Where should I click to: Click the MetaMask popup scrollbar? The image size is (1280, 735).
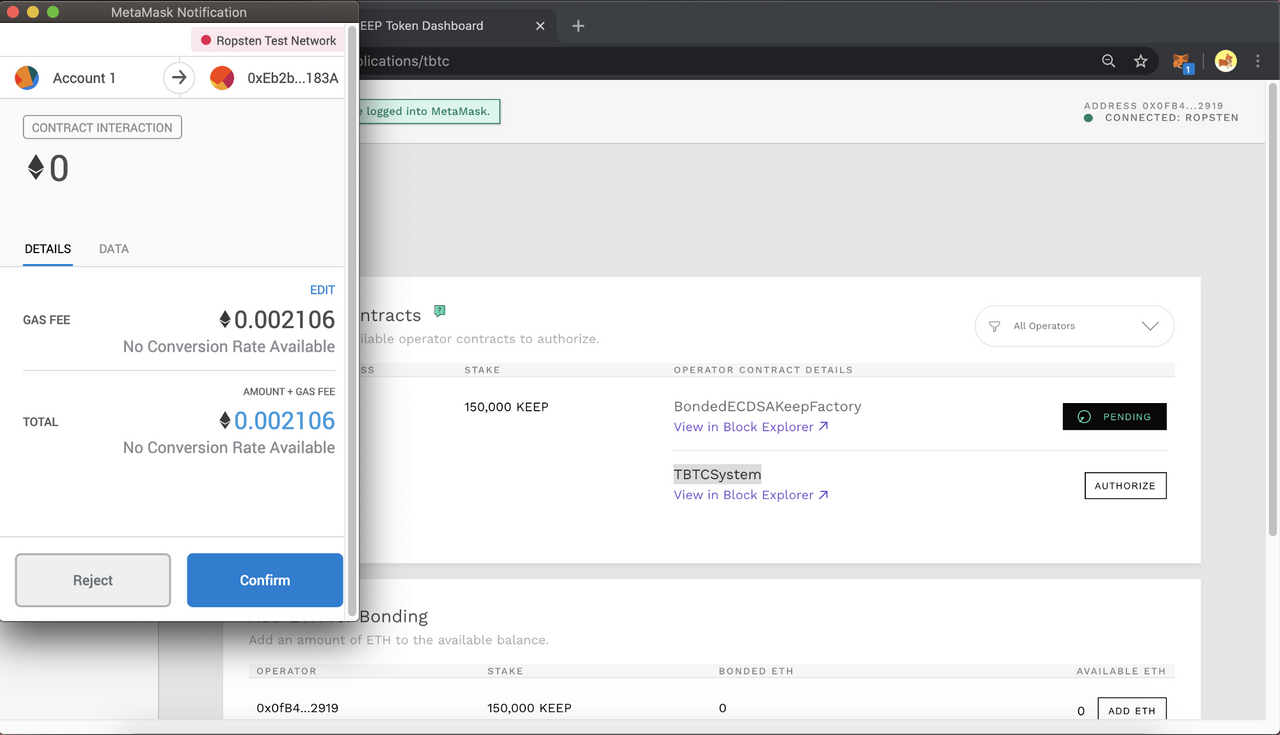351,320
